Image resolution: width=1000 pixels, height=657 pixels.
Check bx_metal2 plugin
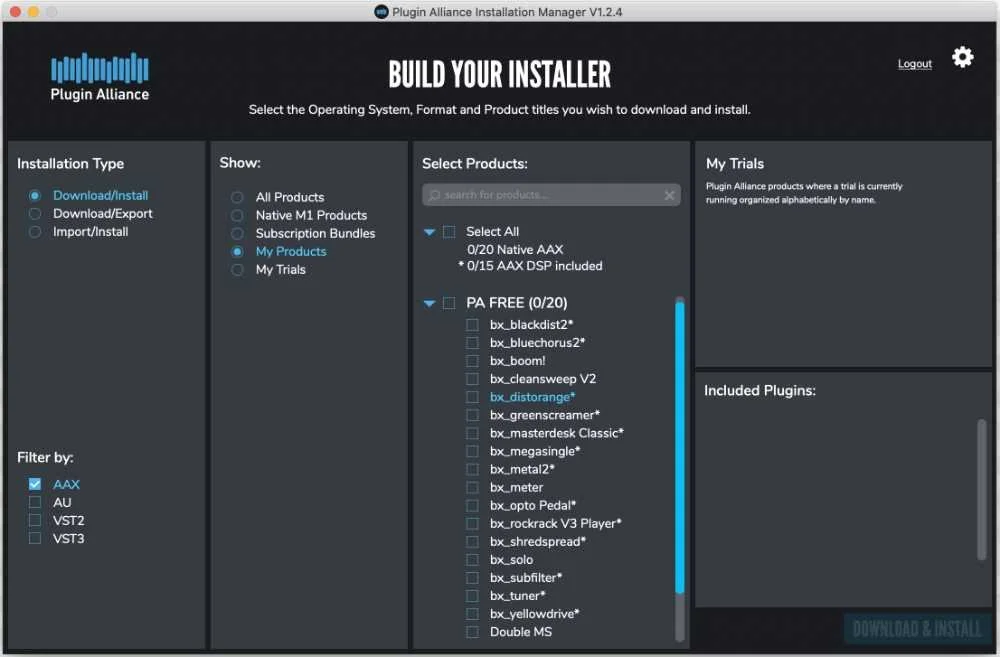pos(473,469)
